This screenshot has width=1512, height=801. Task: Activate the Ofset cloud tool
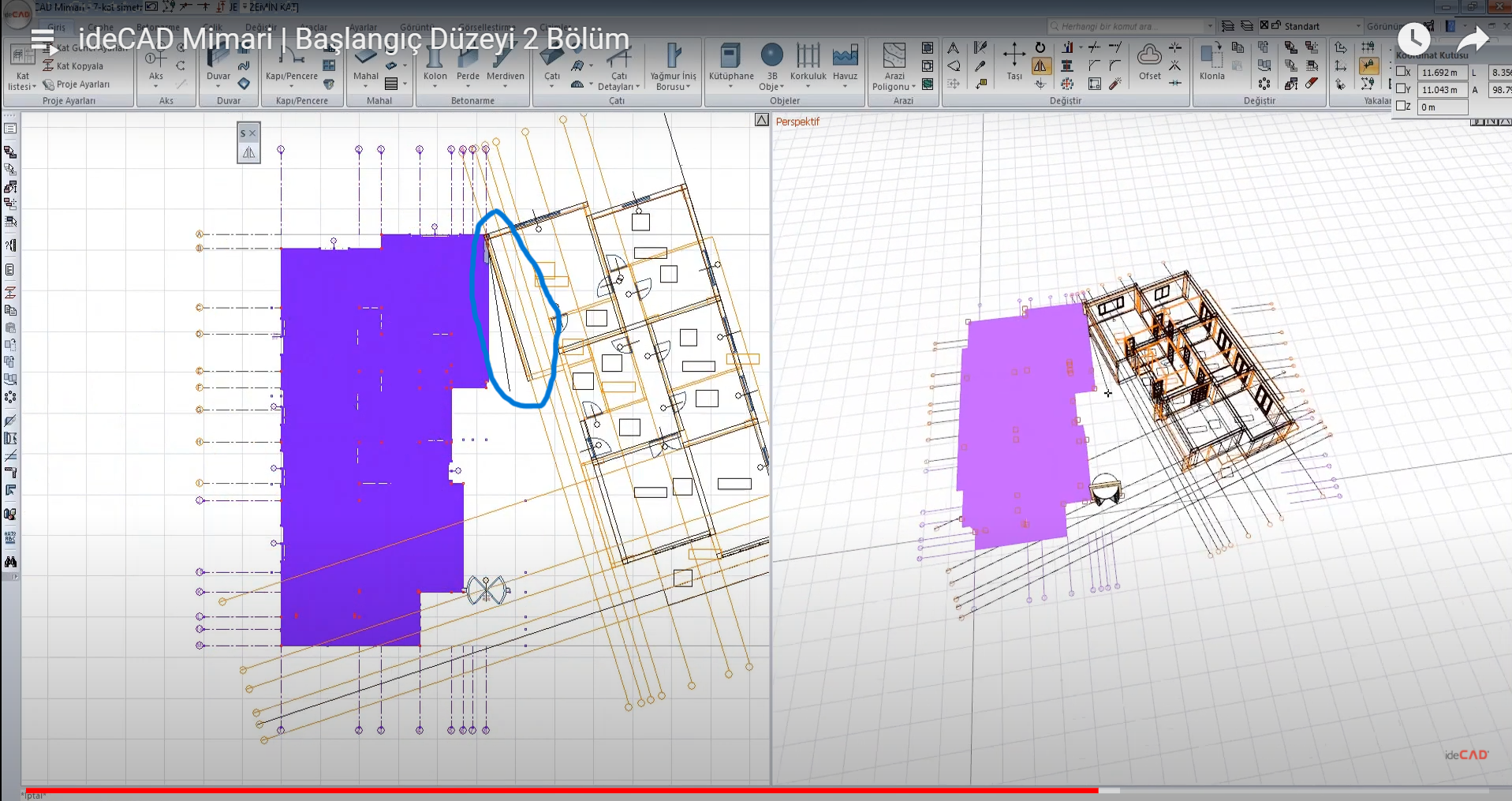[x=1149, y=62]
